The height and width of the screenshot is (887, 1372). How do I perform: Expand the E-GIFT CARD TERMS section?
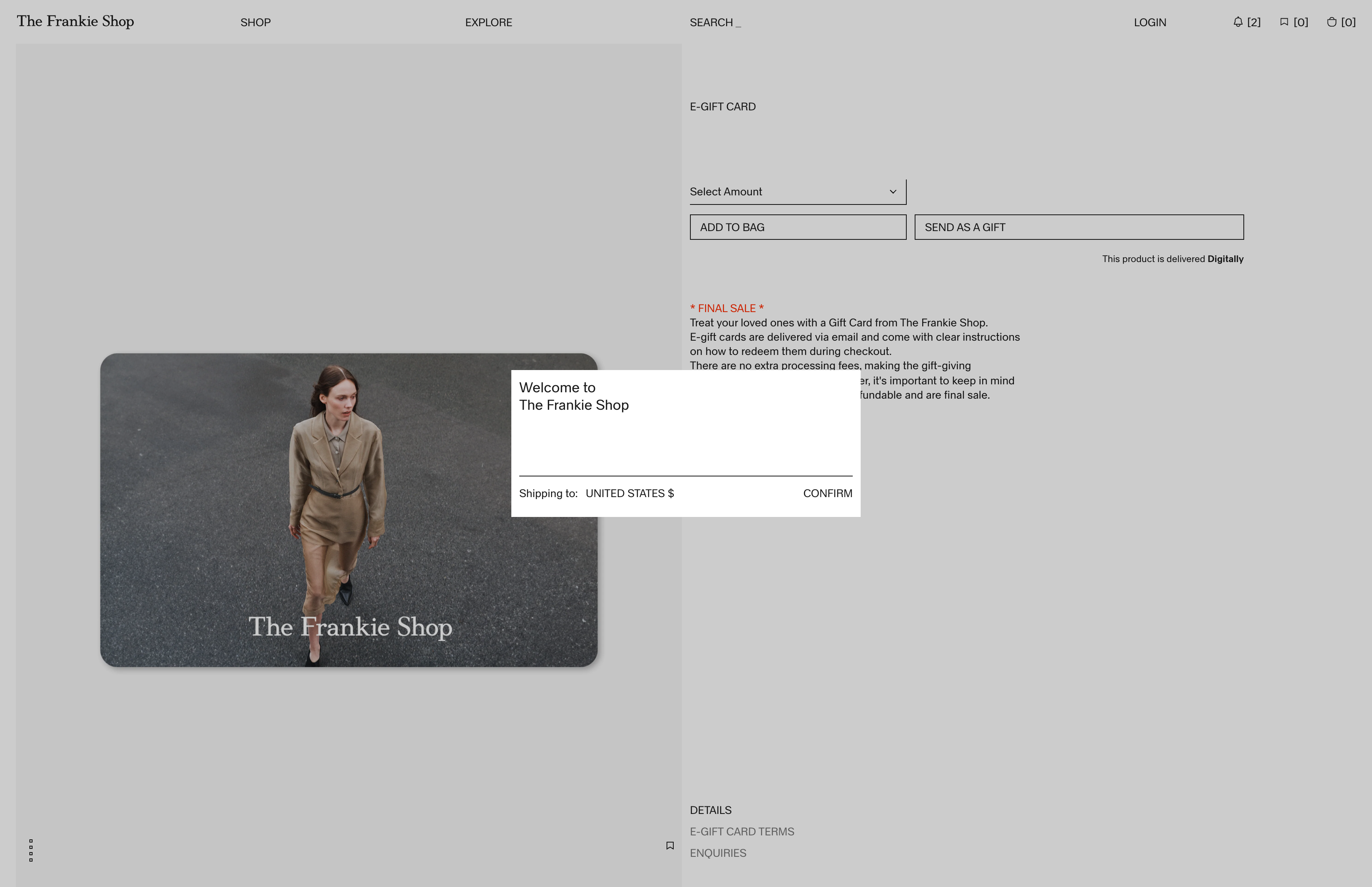coord(742,831)
